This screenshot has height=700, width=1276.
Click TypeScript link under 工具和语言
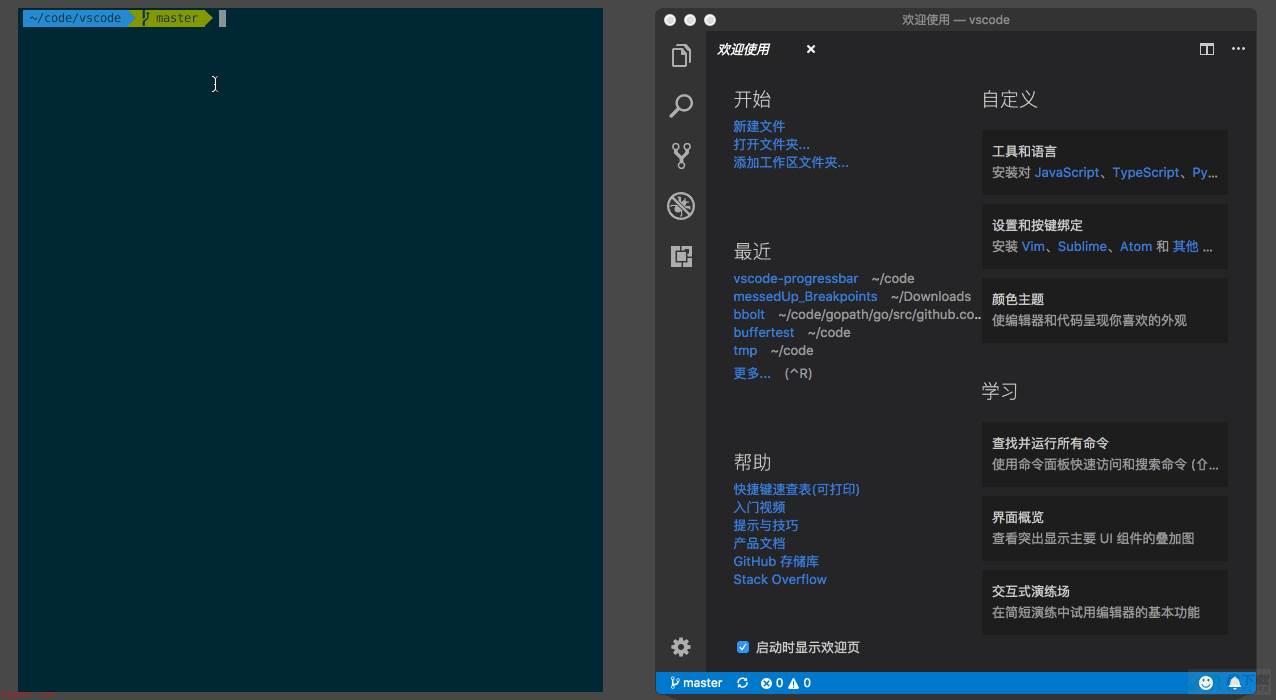(x=1146, y=172)
